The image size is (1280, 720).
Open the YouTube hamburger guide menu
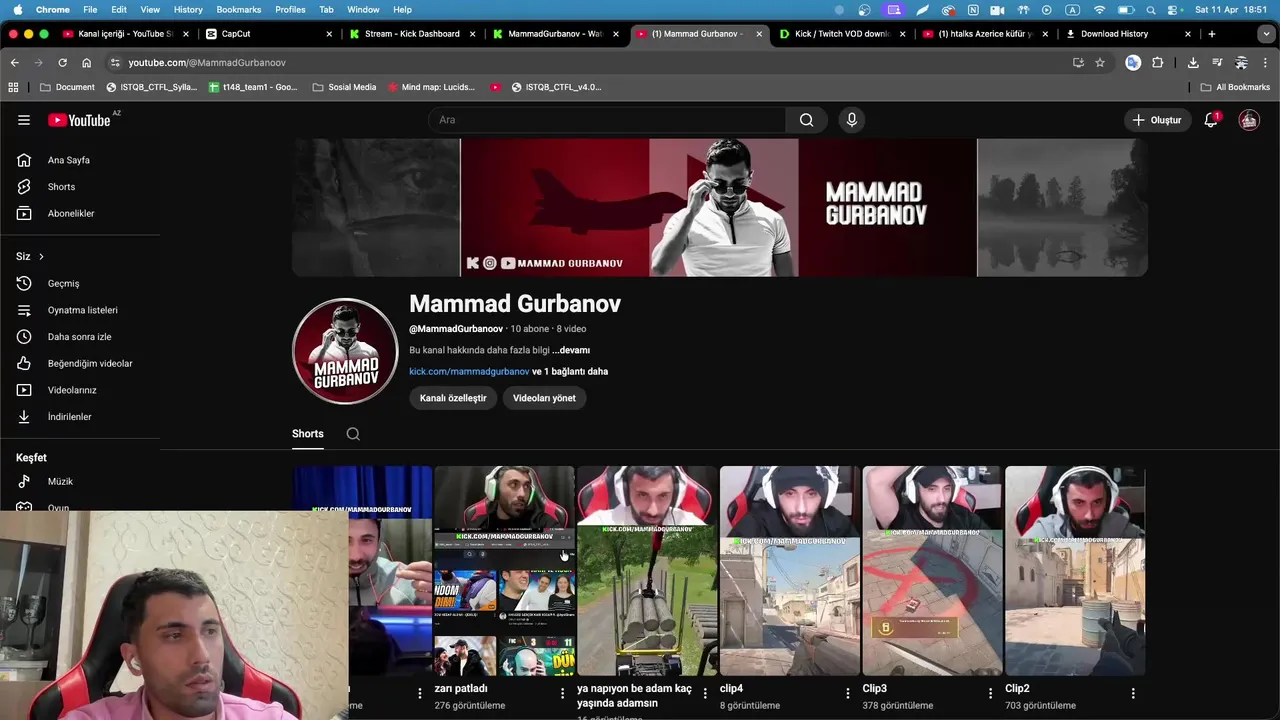pyautogui.click(x=24, y=120)
